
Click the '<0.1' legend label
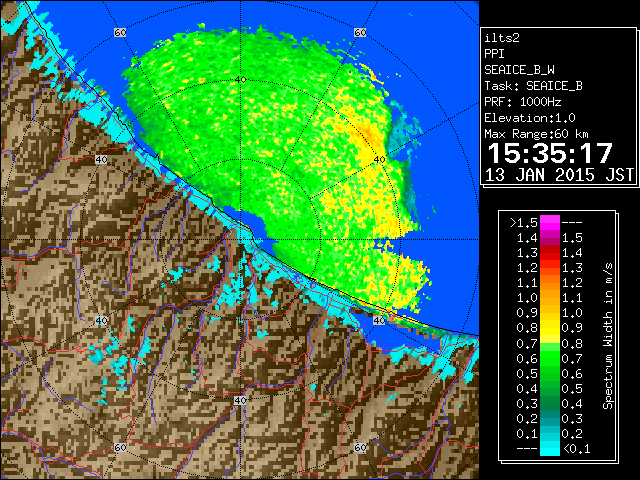[x=577, y=449]
